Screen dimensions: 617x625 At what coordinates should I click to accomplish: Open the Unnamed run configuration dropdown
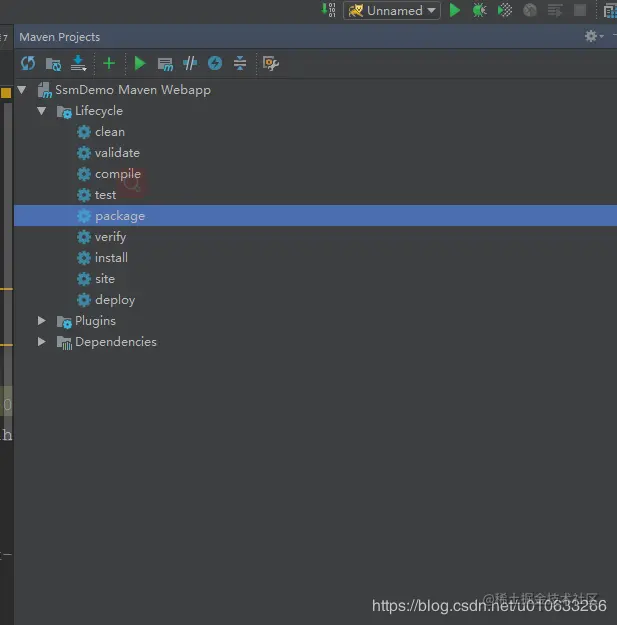391,10
